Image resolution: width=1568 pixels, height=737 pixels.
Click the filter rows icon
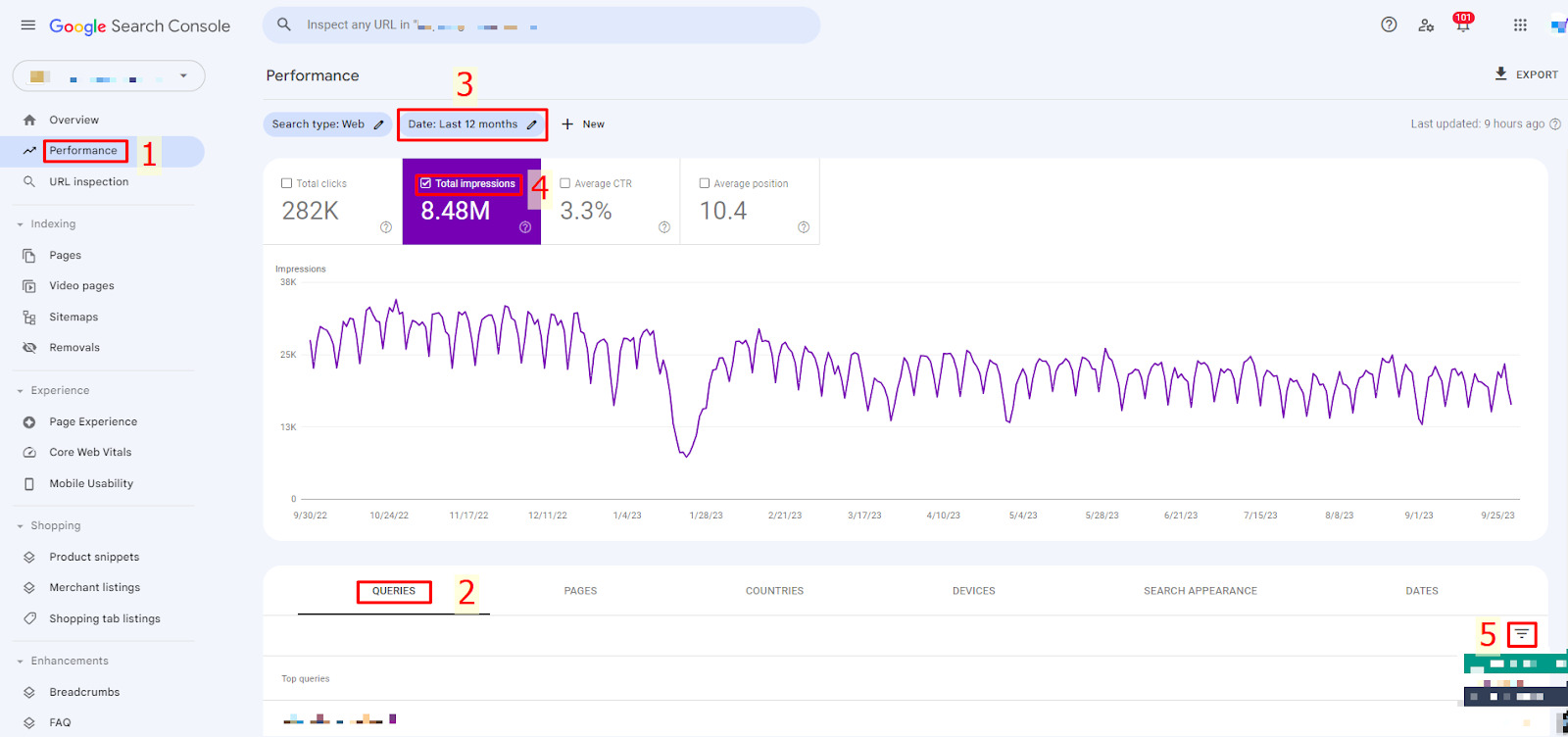1521,634
